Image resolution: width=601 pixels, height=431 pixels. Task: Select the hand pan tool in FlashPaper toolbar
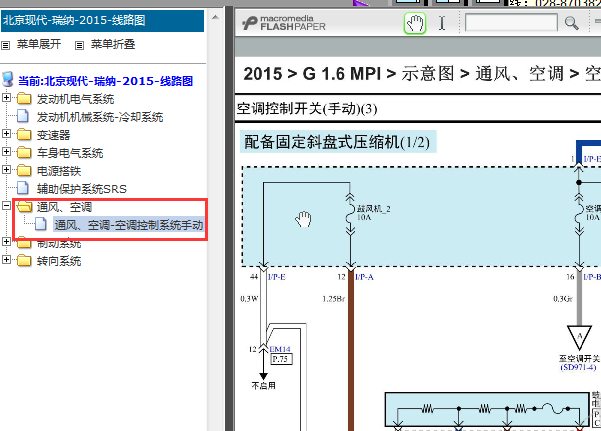[415, 23]
